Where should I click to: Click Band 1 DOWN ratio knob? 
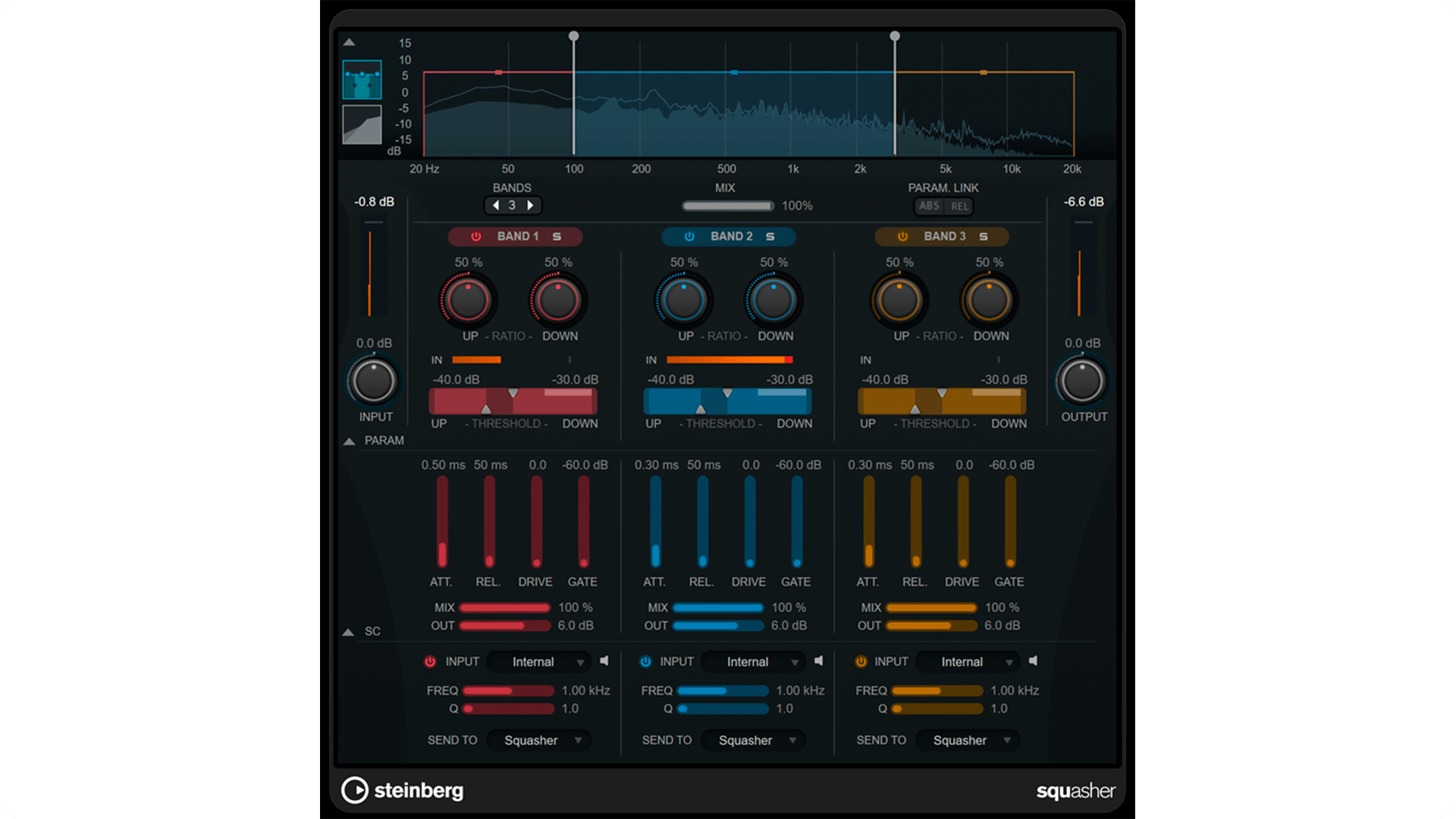click(557, 300)
